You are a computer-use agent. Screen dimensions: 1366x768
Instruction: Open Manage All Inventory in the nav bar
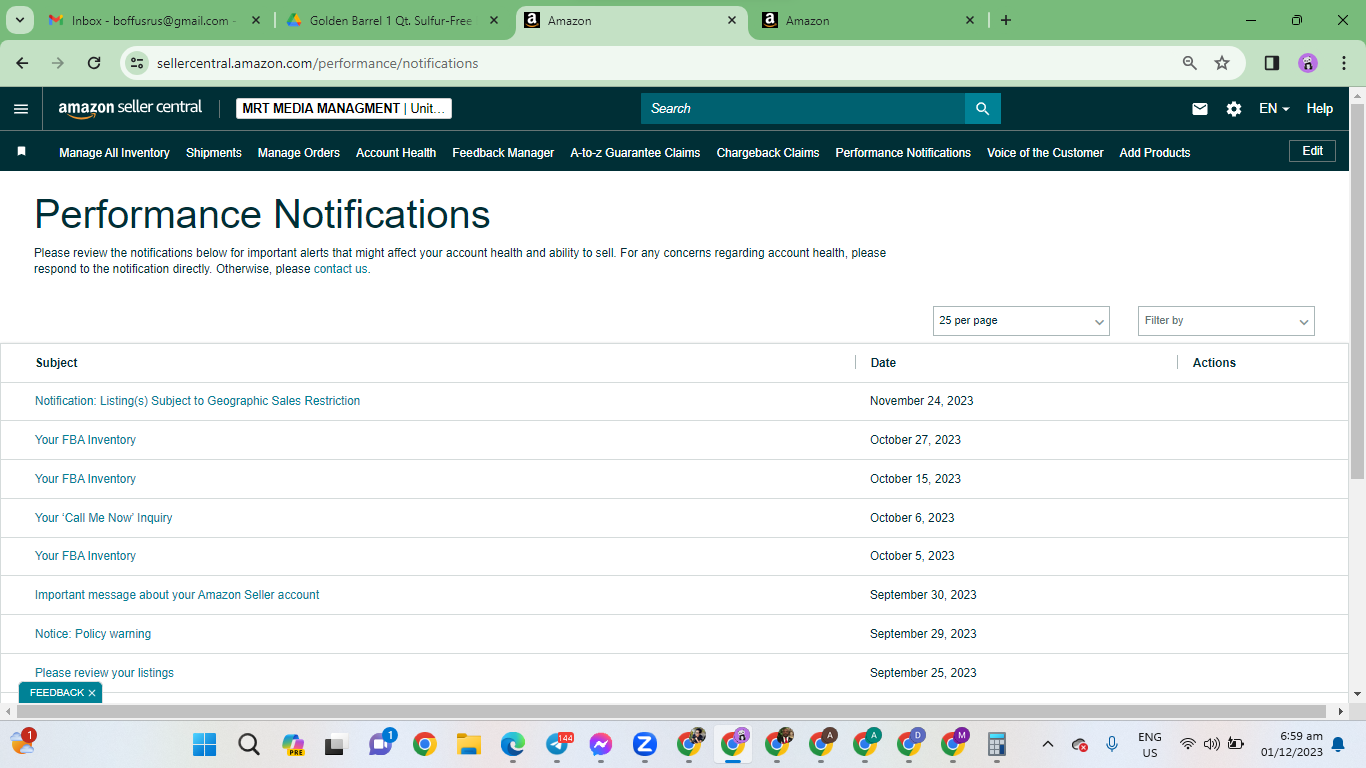tap(114, 153)
